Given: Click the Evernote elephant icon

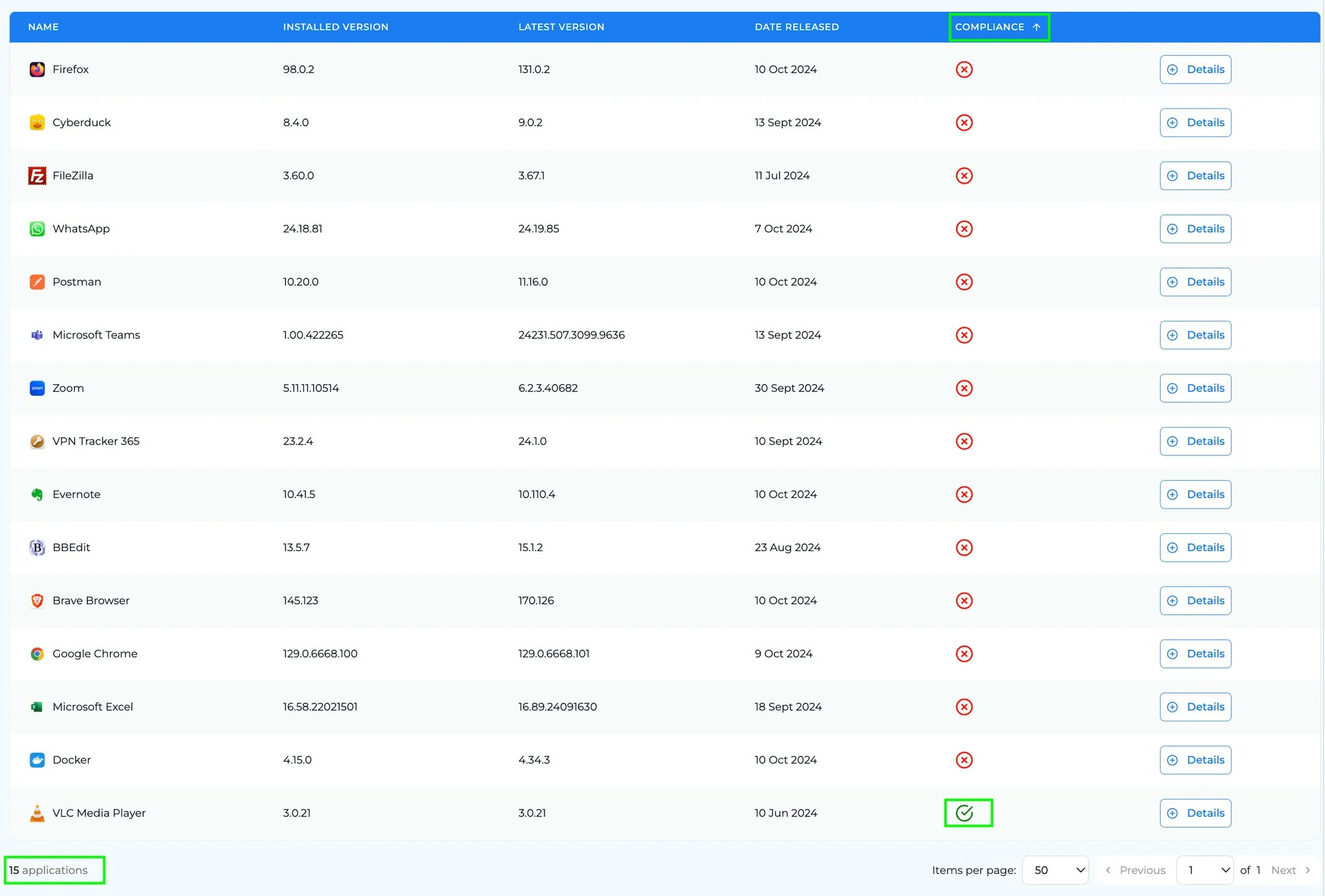Looking at the screenshot, I should coord(37,494).
